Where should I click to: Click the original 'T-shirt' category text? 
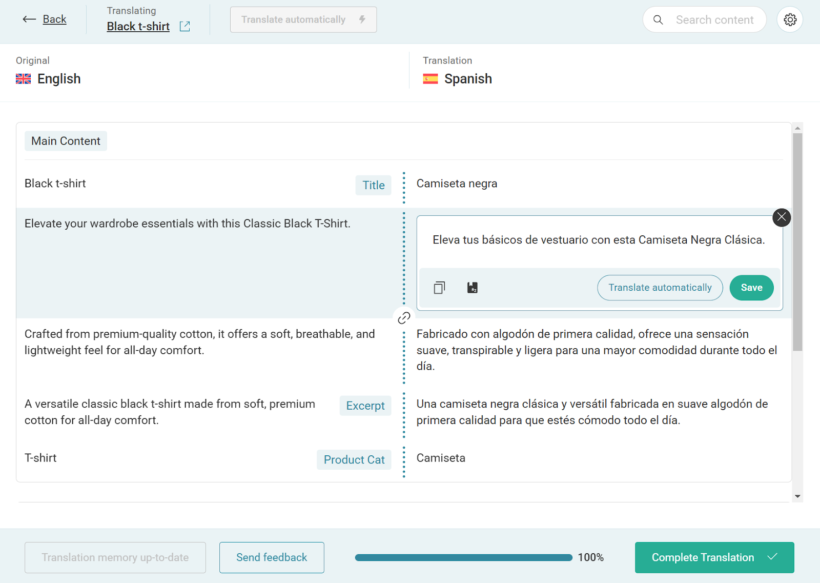(x=40, y=458)
